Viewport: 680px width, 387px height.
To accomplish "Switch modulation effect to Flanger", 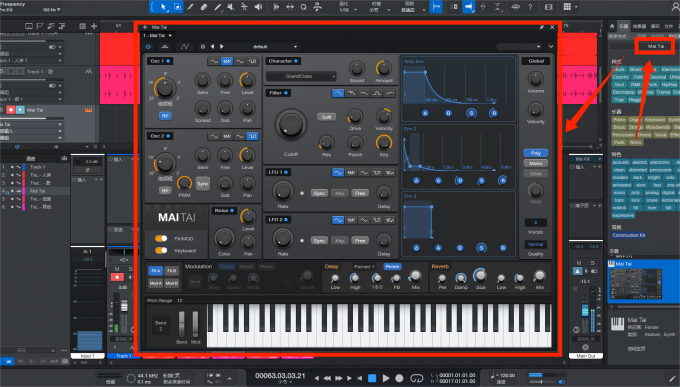I will [x=246, y=267].
